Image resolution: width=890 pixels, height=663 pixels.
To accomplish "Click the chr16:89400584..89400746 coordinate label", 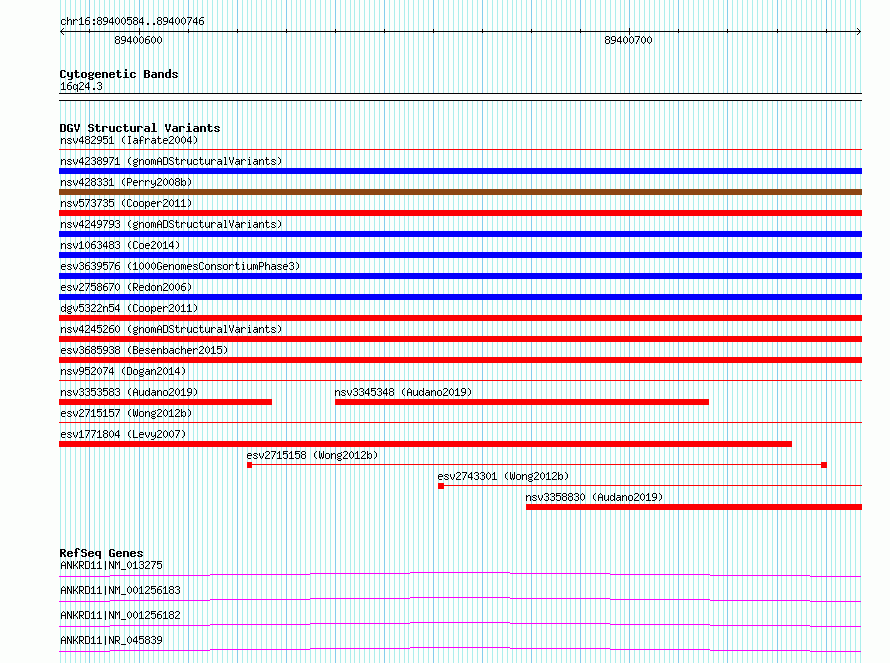I will (x=132, y=21).
